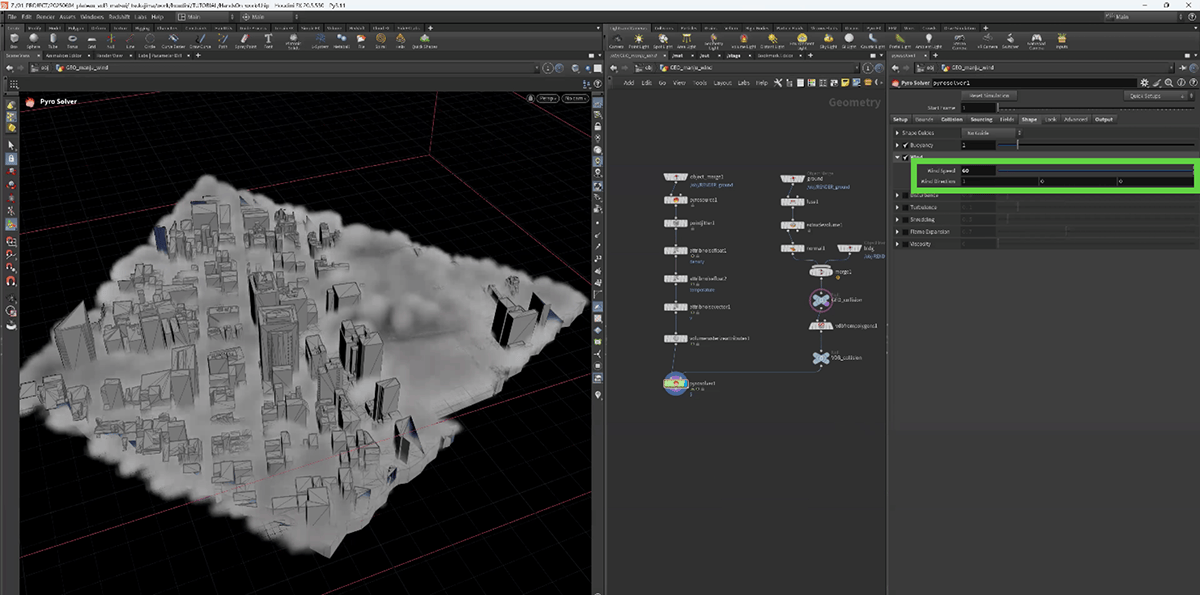The image size is (1200, 595).
Task: Switch to the Collision tab
Action: coord(951,119)
